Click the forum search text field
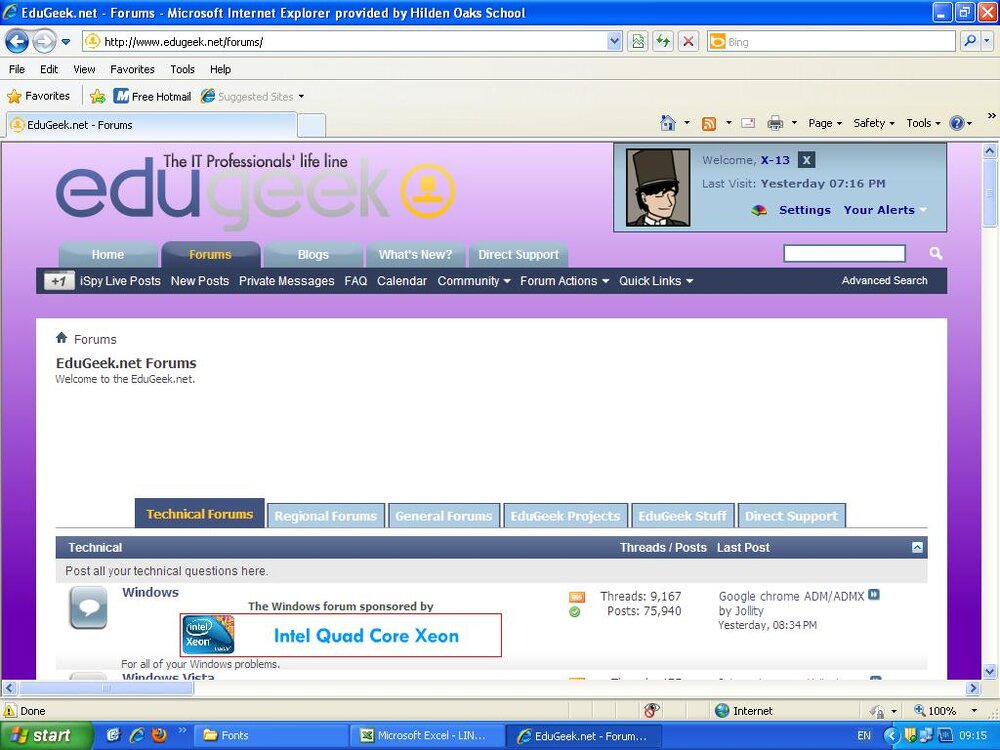The image size is (1000, 750). [844, 253]
